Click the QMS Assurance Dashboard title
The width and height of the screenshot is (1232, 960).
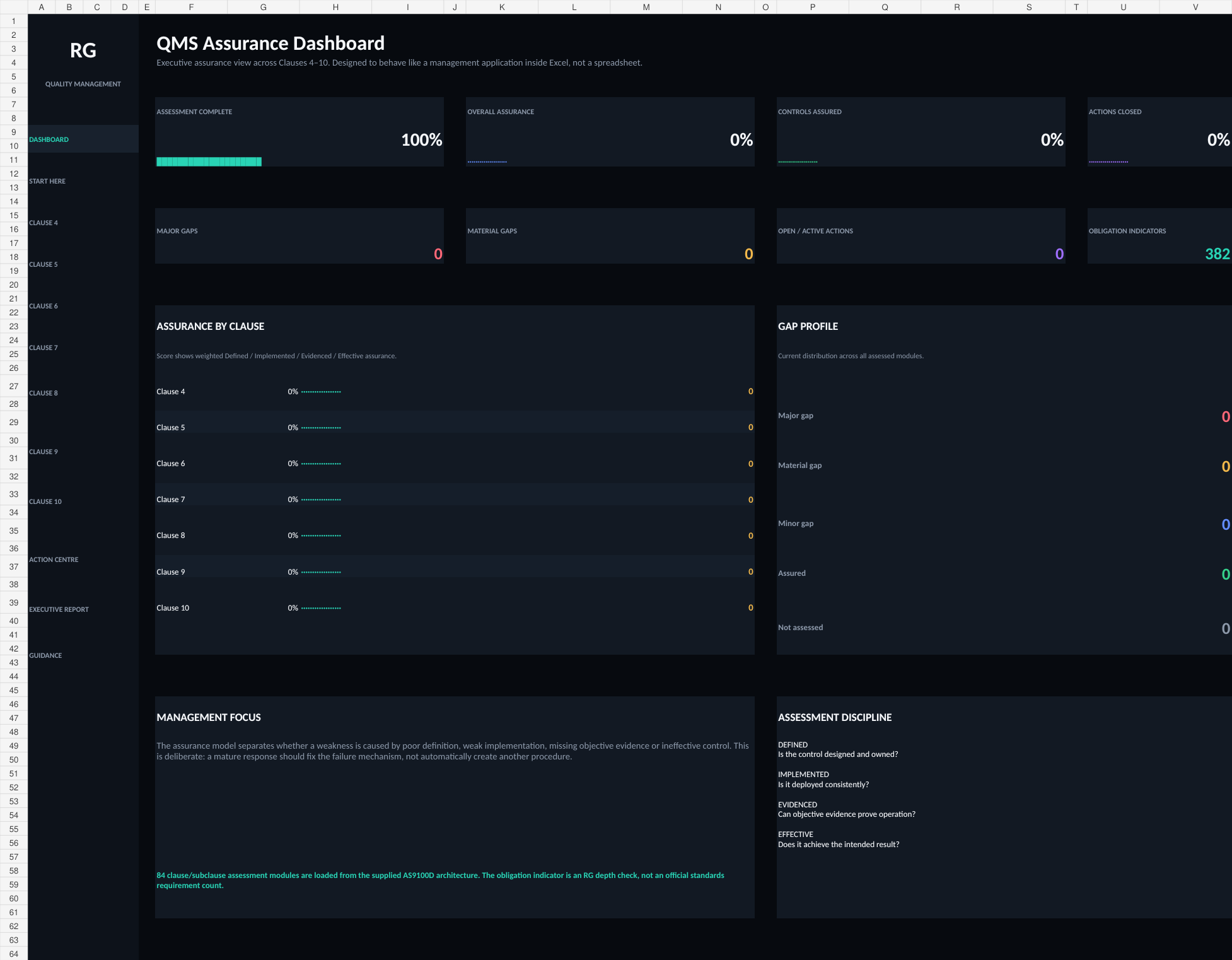pos(270,44)
